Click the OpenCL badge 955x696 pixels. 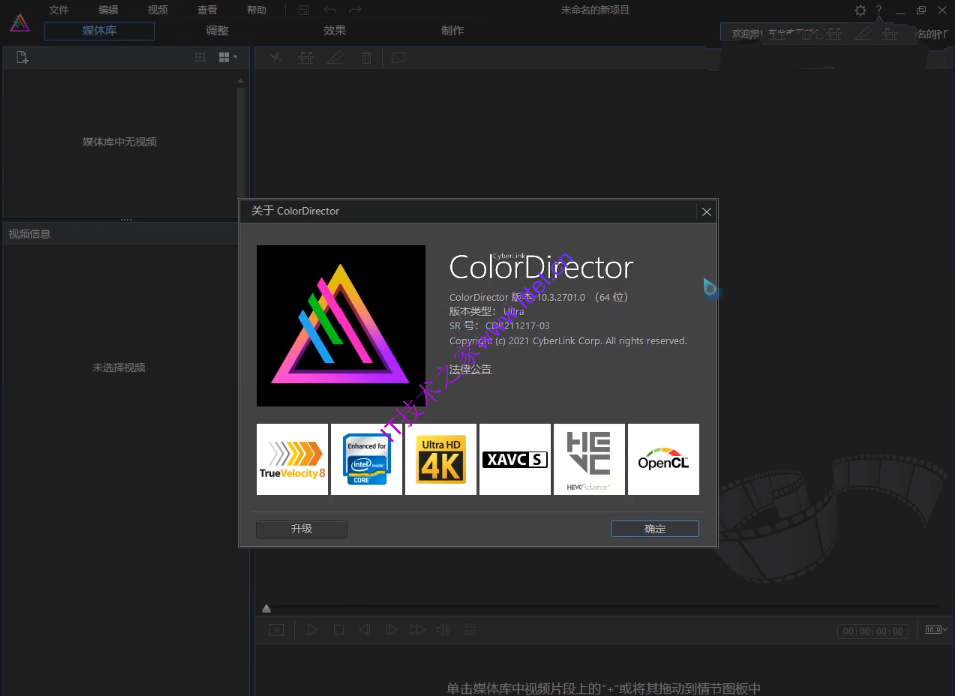[x=663, y=460]
